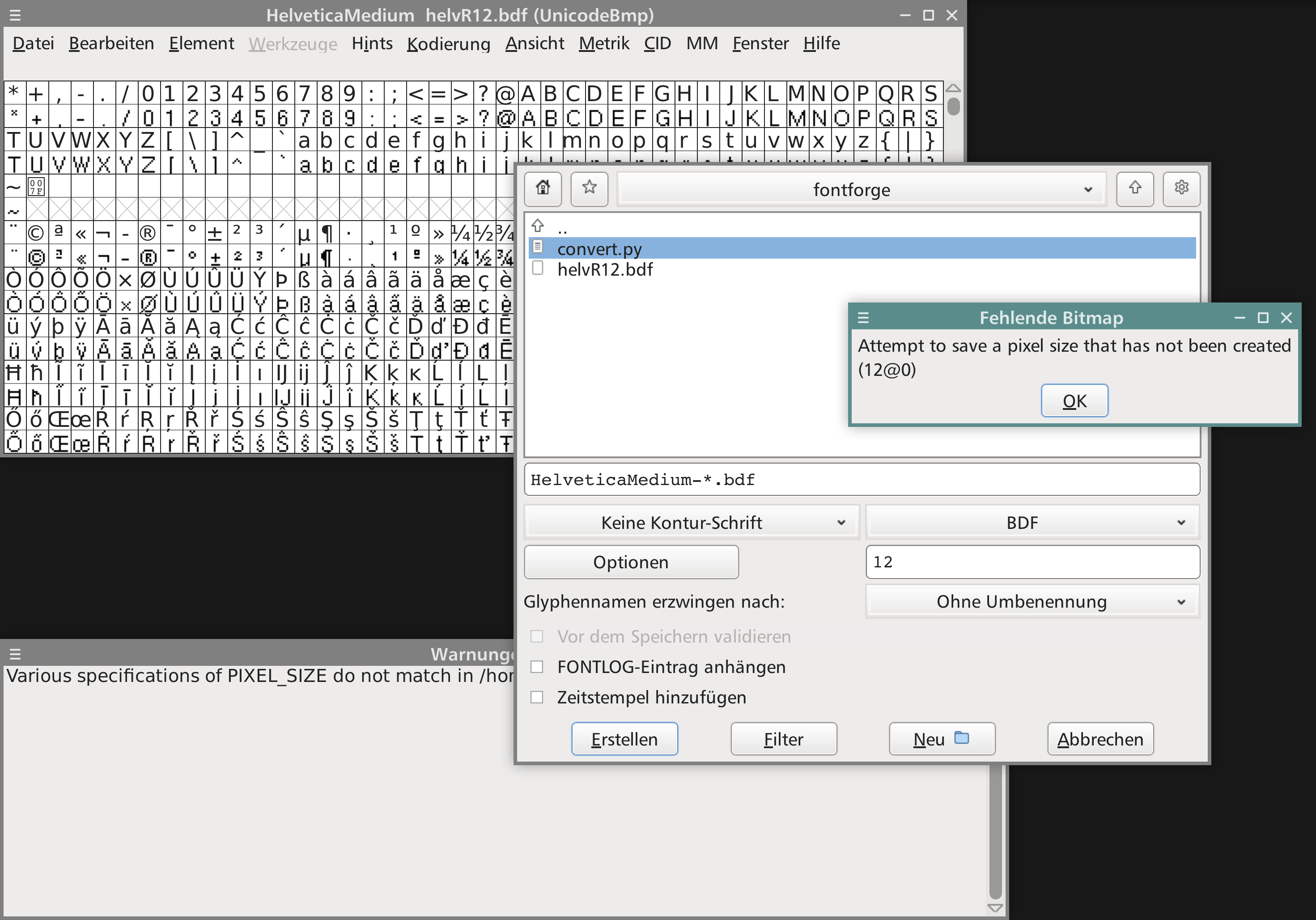Open the Fehlende Bitmap dialog hamburger menu
This screenshot has height=920, width=1316.
(x=863, y=318)
